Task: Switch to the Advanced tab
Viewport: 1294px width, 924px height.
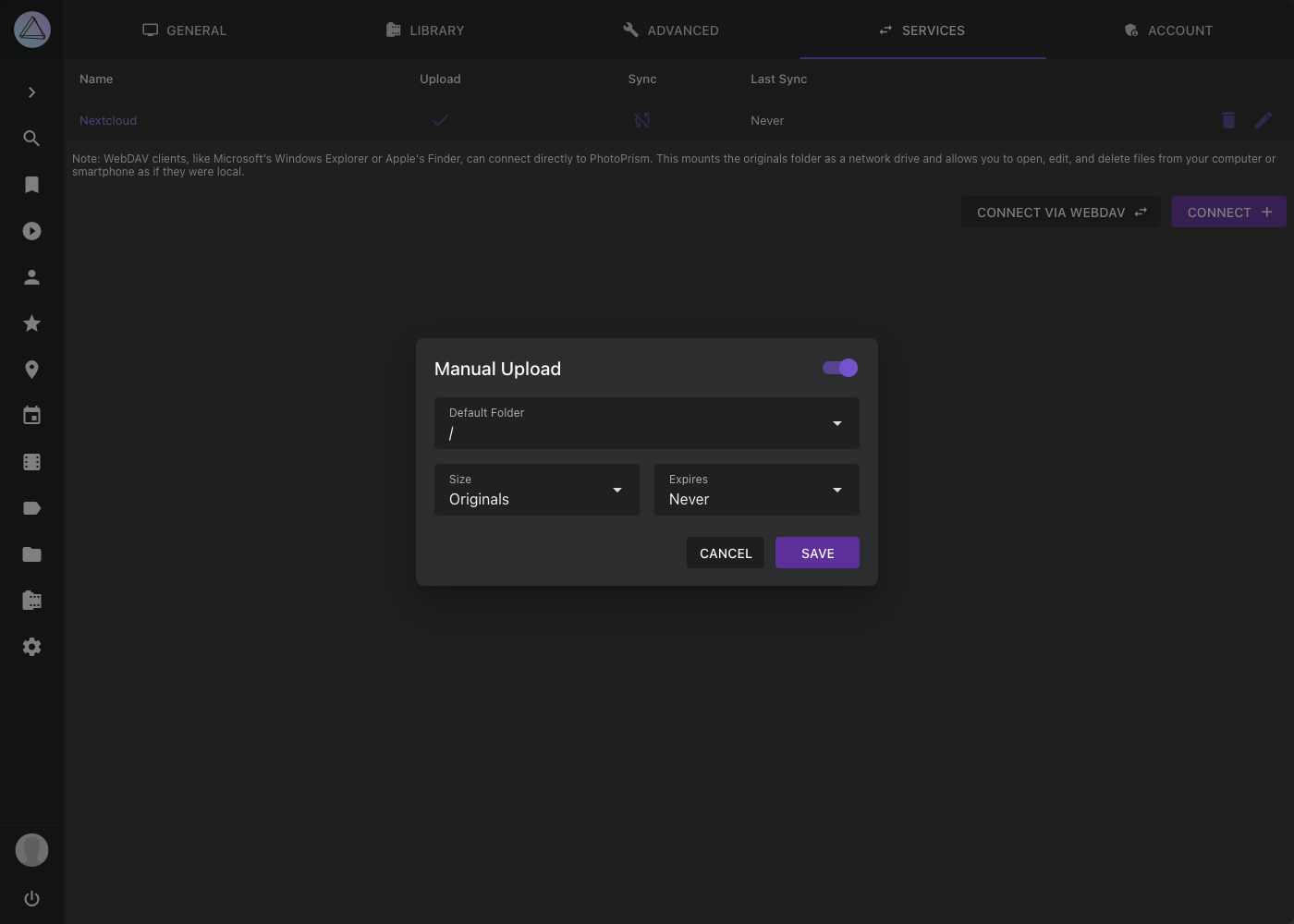Action: coord(671,30)
